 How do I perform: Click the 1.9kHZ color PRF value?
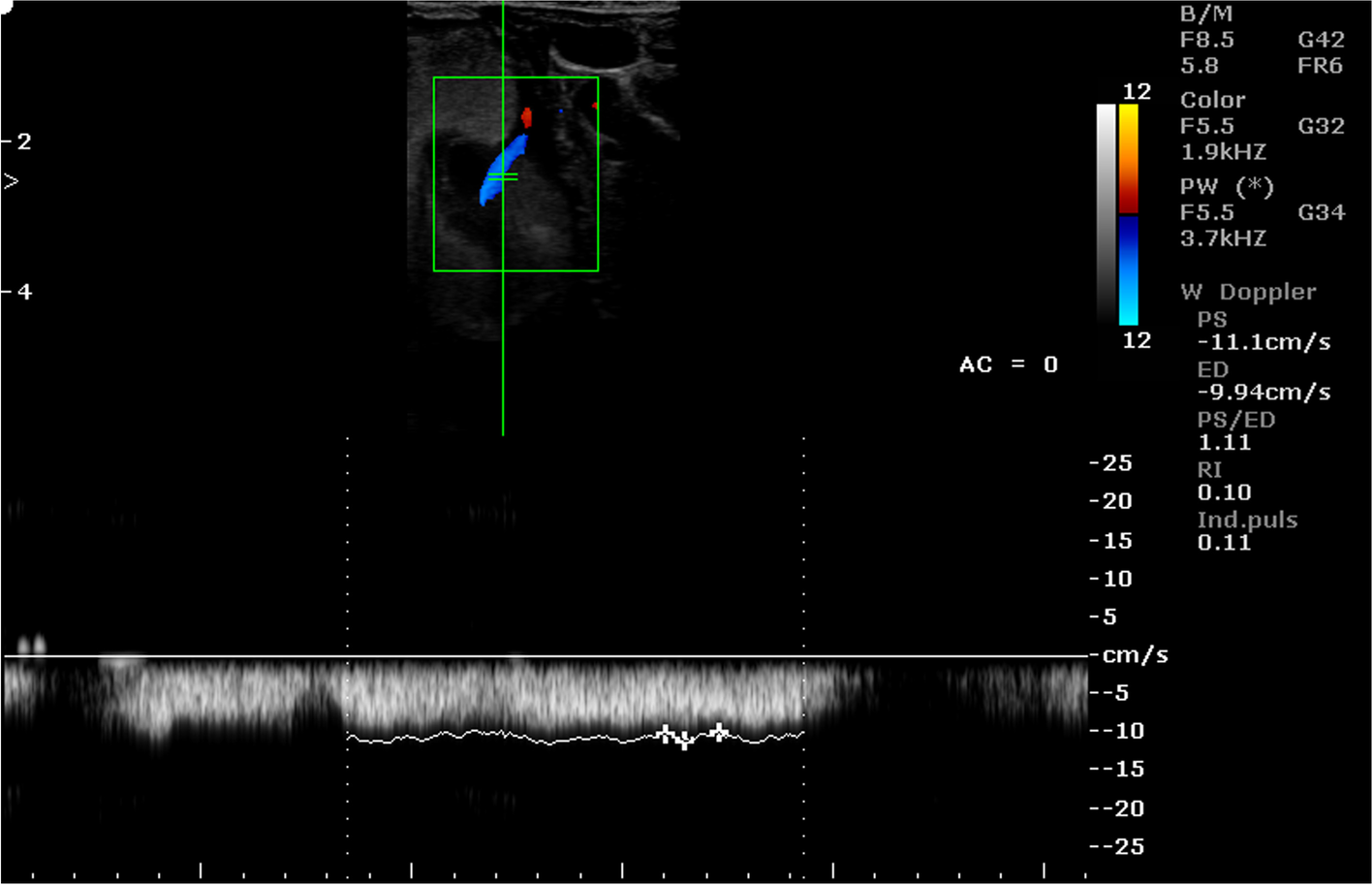[x=1223, y=152]
